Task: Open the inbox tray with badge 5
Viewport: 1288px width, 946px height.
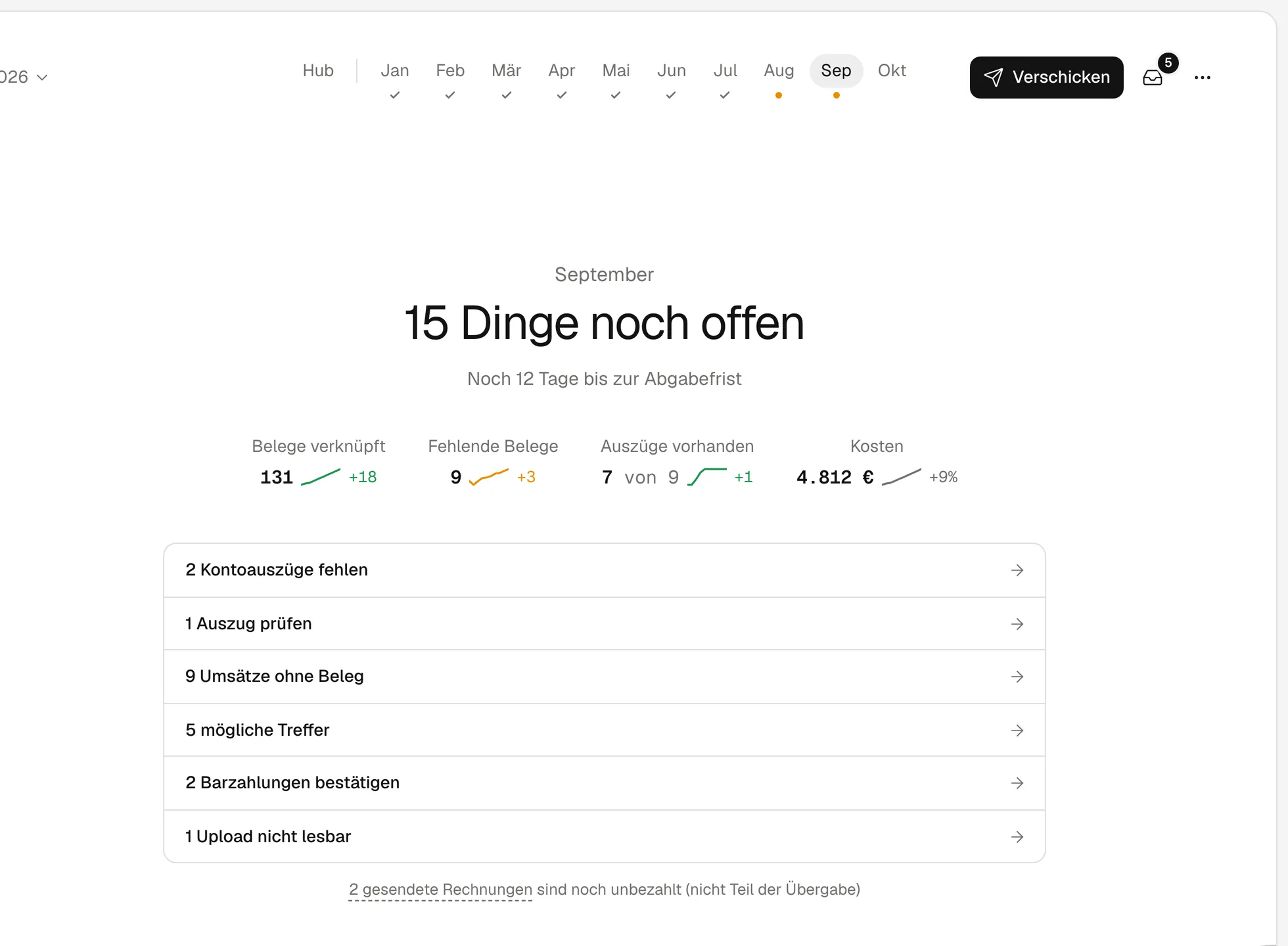Action: (1153, 78)
